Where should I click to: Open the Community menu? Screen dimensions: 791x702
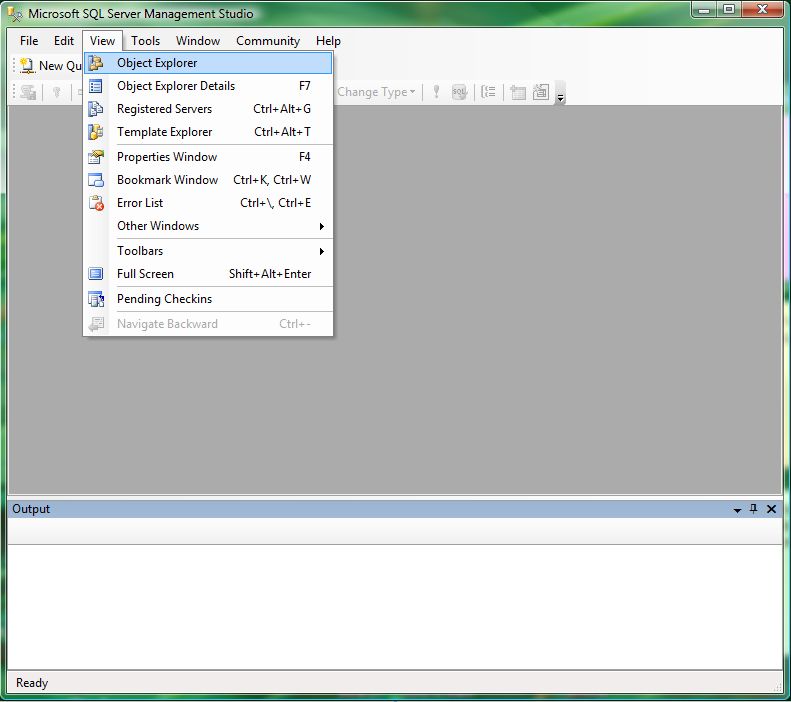coord(268,41)
